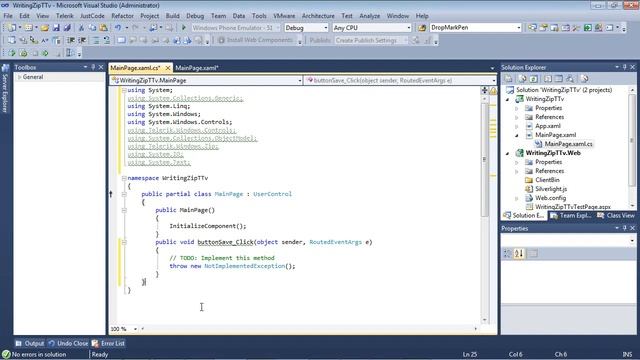Click the Toggle Bookmark icon

[x=121, y=40]
